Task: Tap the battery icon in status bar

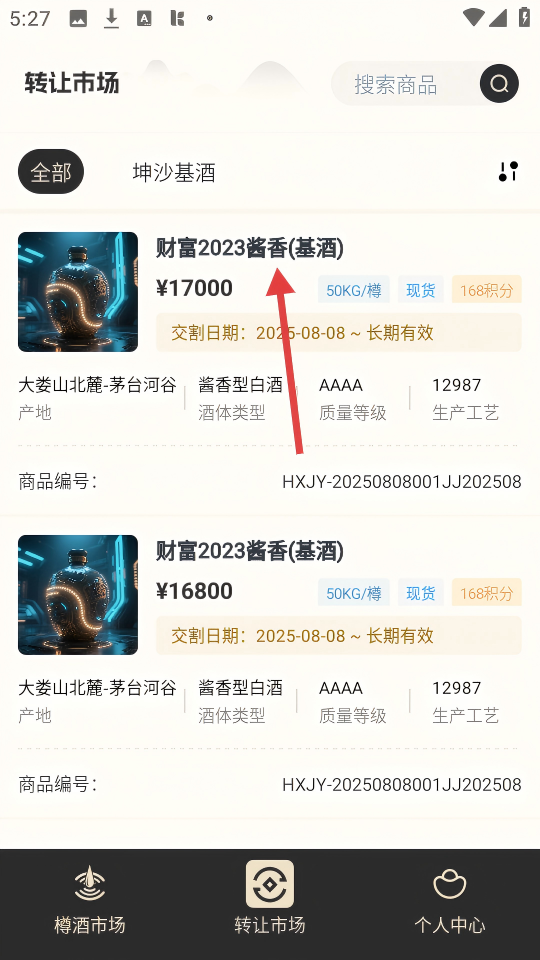Action: [x=524, y=17]
